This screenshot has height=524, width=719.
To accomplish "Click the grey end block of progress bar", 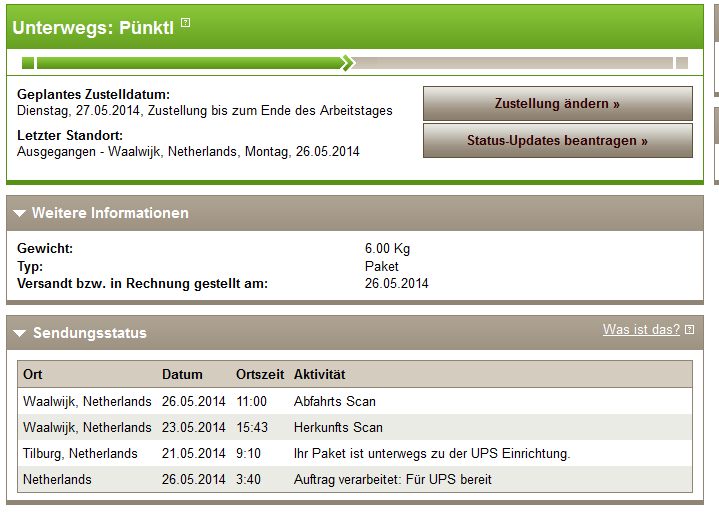I will 682,63.
